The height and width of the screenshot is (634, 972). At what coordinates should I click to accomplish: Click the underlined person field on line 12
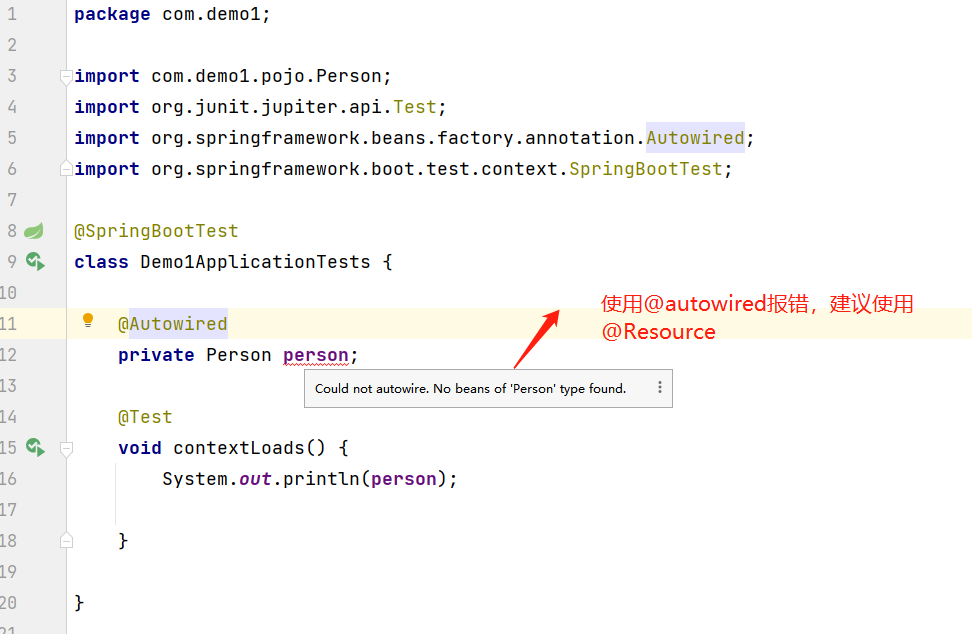(x=316, y=355)
